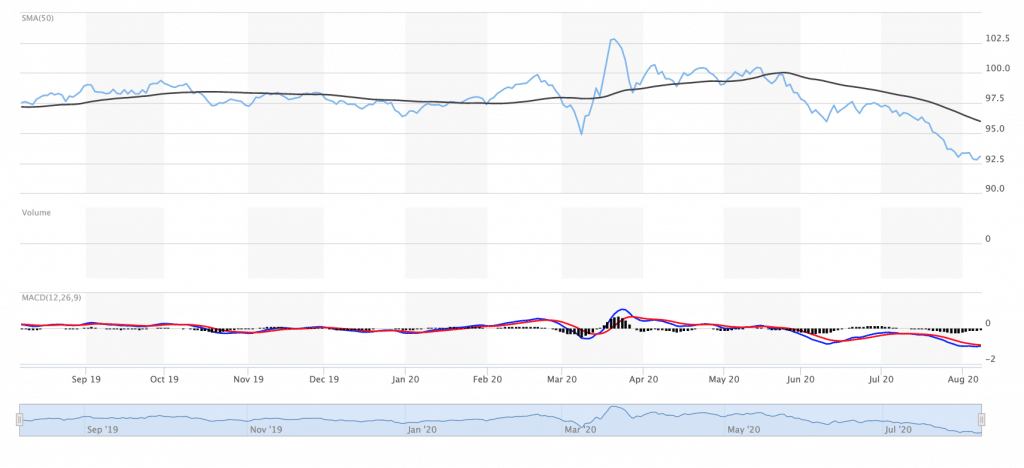Click the Oct 19 date on the x-axis

(x=164, y=380)
